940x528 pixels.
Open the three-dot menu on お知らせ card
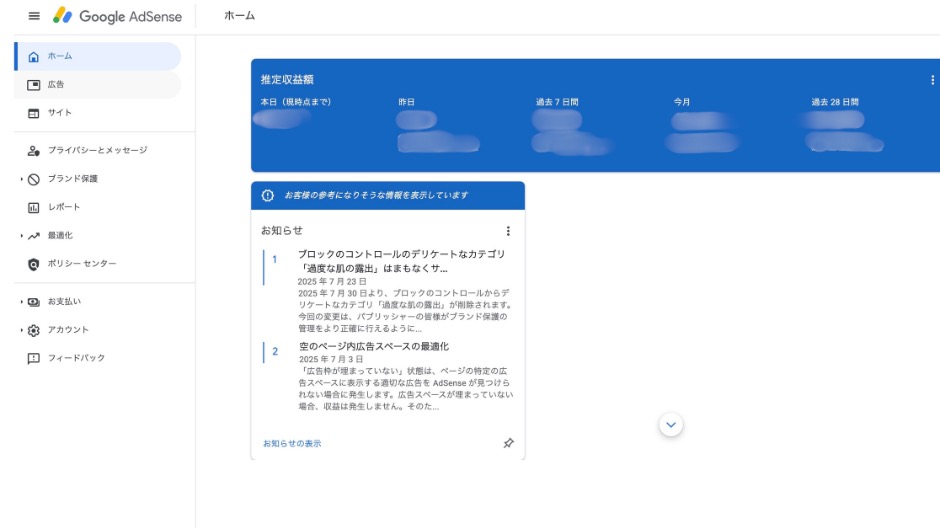click(508, 231)
